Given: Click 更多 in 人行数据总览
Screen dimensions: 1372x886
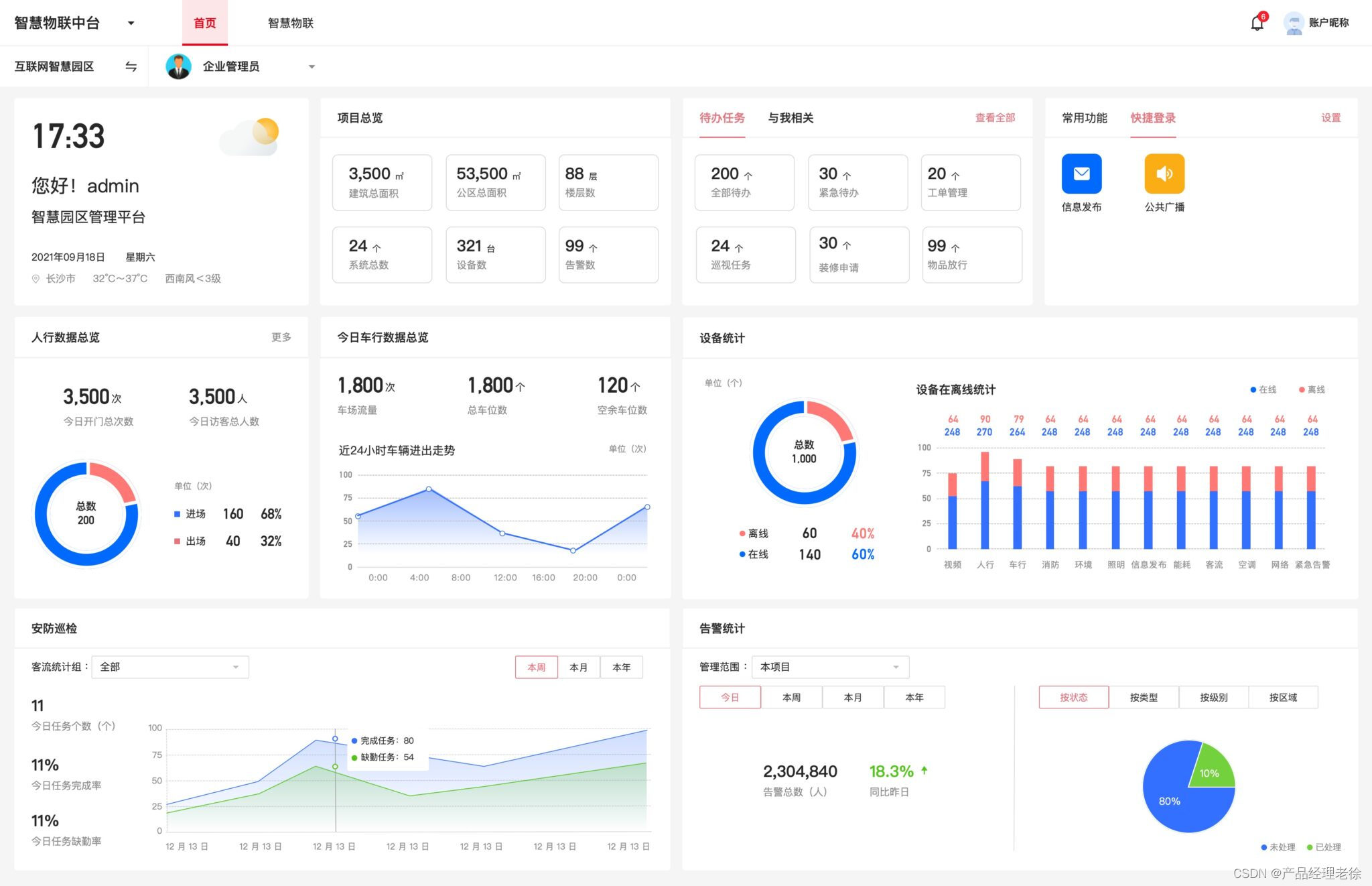Looking at the screenshot, I should pyautogui.click(x=281, y=337).
